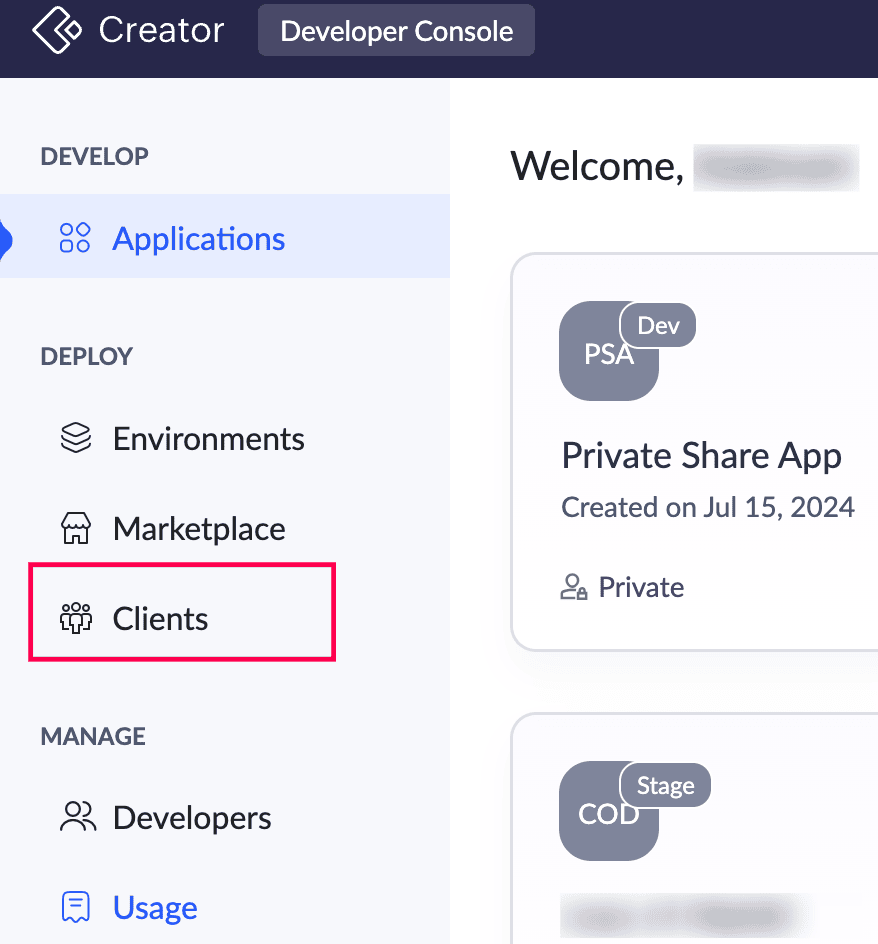Click the Applications grid icon

[x=75, y=238]
